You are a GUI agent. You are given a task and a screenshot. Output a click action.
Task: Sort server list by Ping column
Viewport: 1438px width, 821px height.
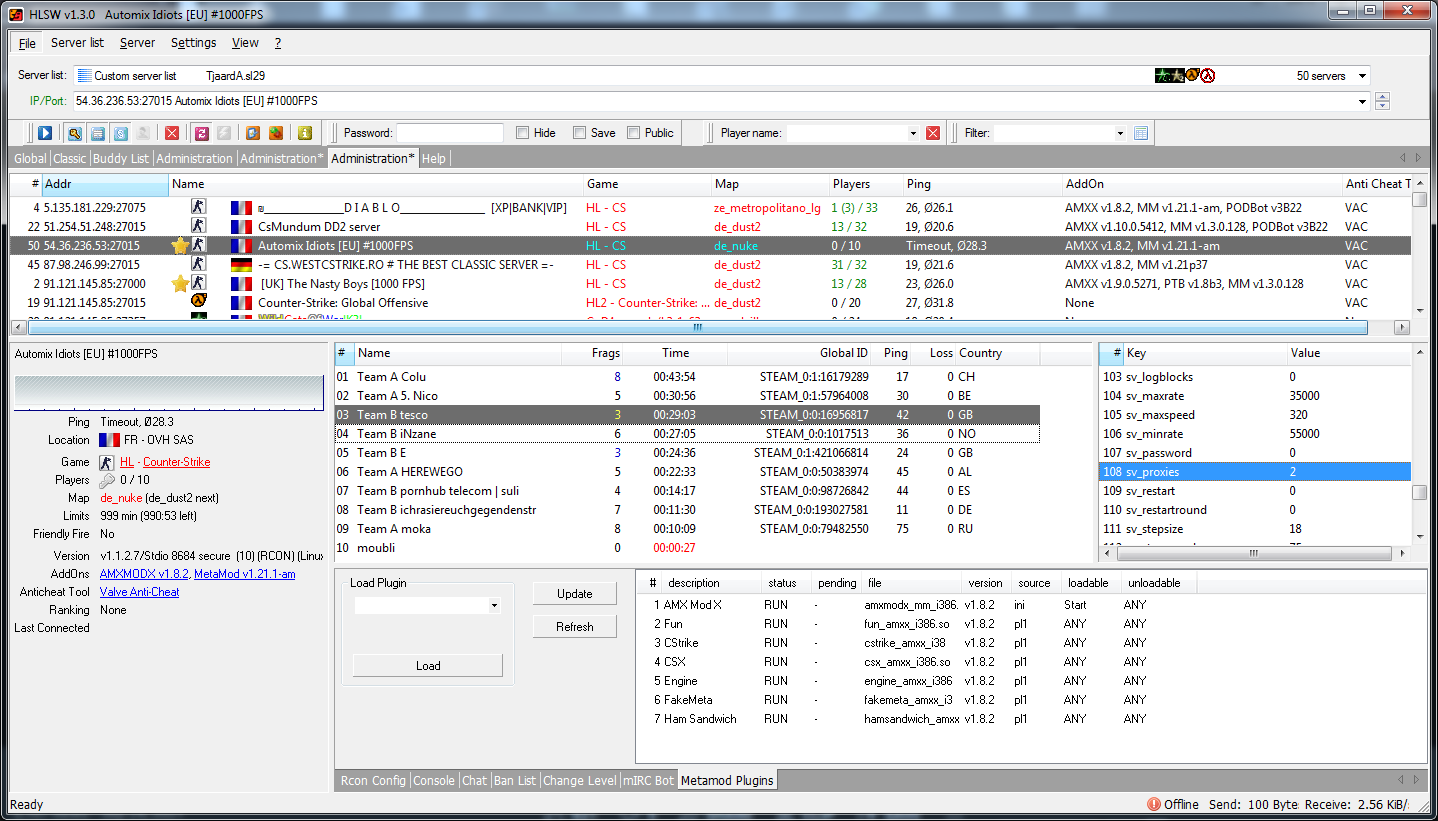[982, 184]
